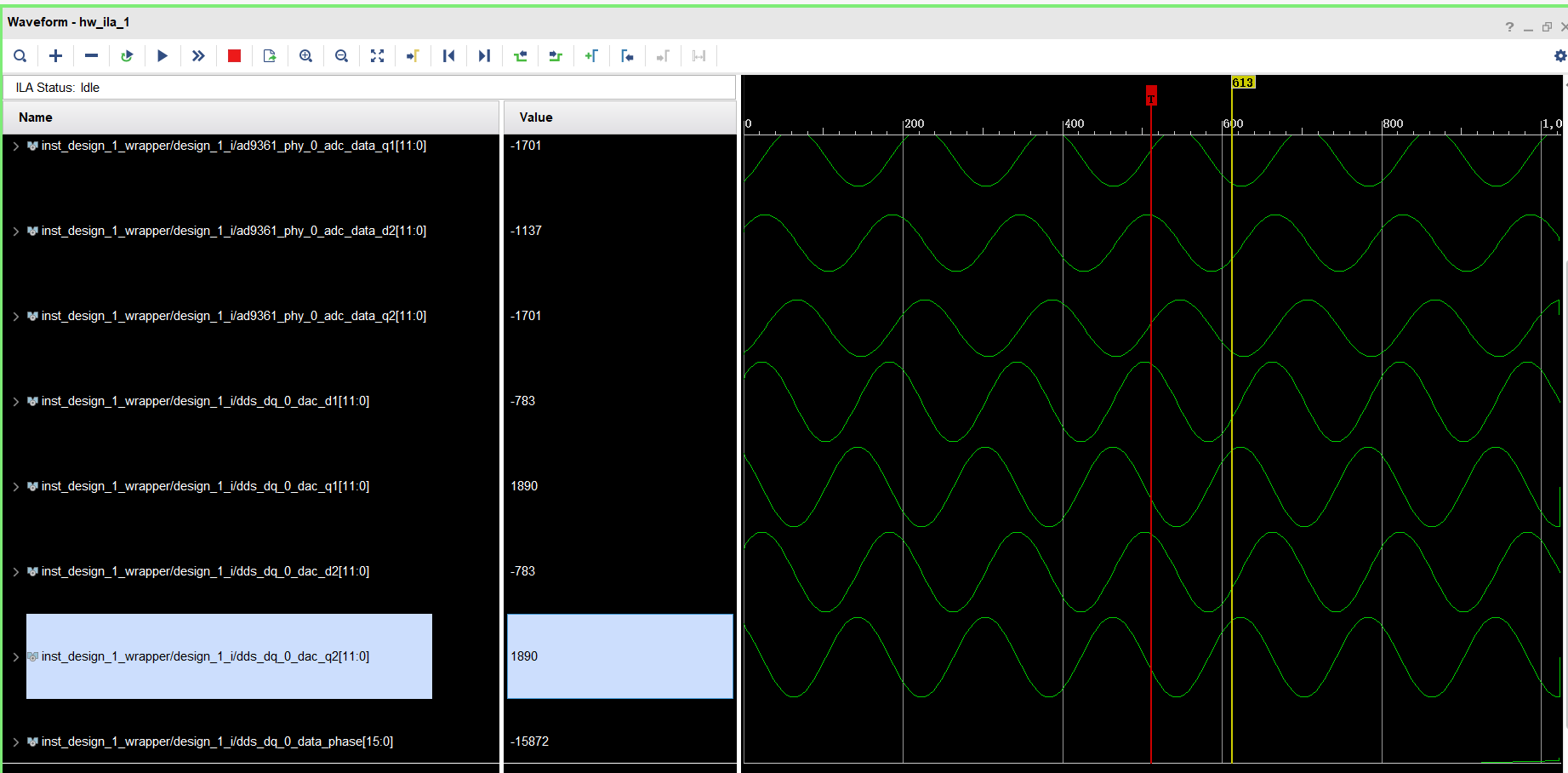Toggle auto re-trigger mode
This screenshot has height=773, width=1568.
click(x=127, y=56)
